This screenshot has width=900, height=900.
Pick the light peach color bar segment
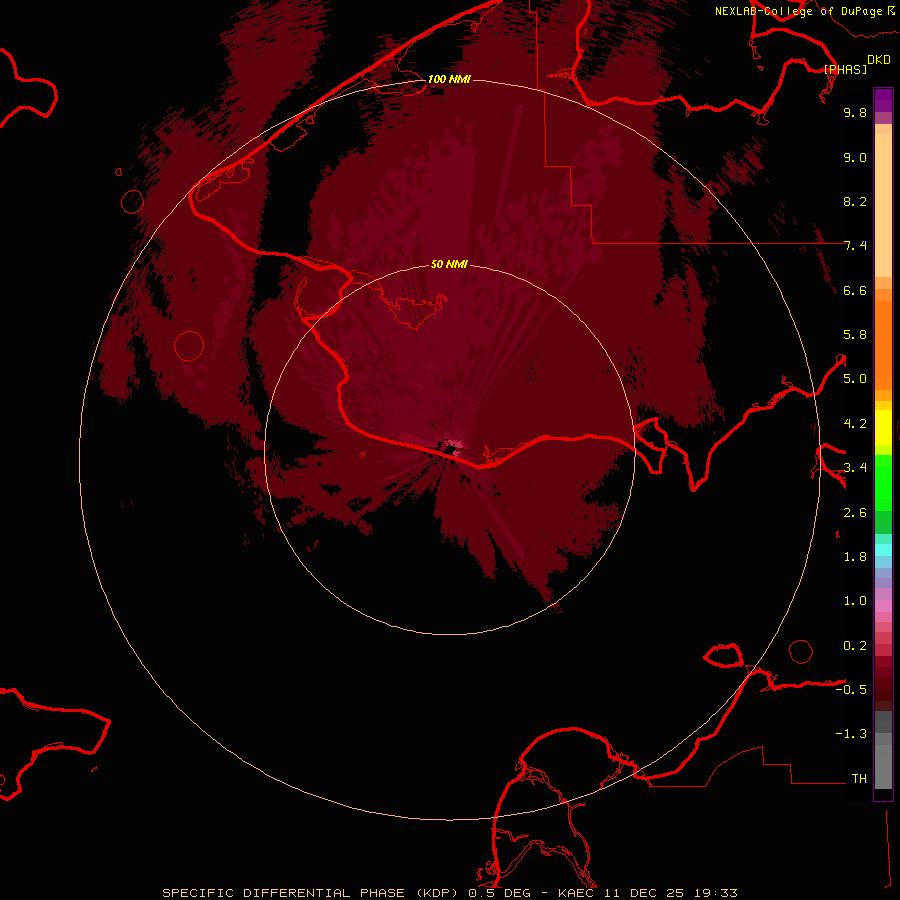tap(883, 205)
